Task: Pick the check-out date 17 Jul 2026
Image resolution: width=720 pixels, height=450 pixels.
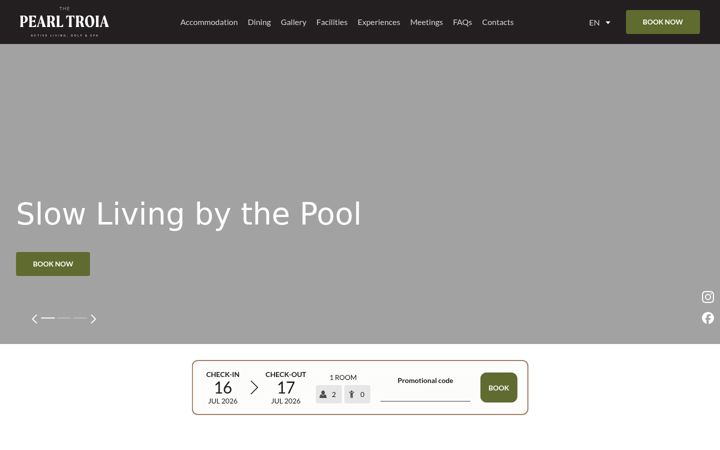Action: (286, 388)
